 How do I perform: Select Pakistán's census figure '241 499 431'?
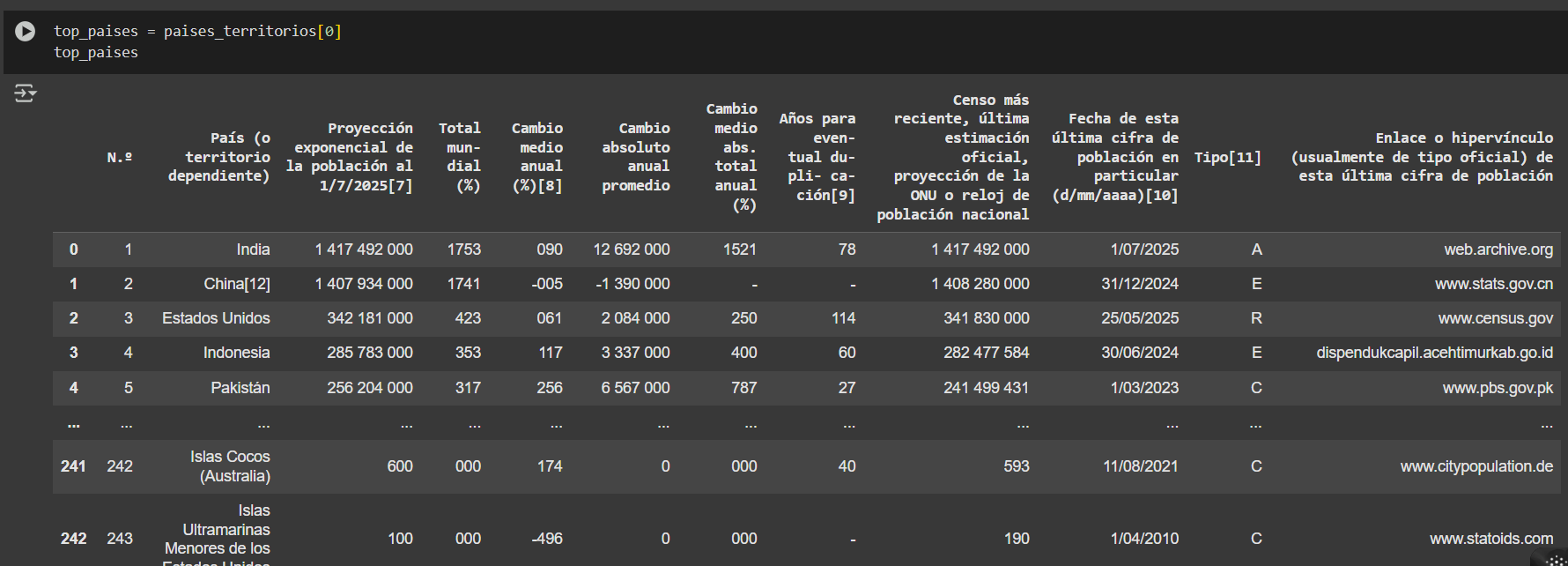(987, 388)
